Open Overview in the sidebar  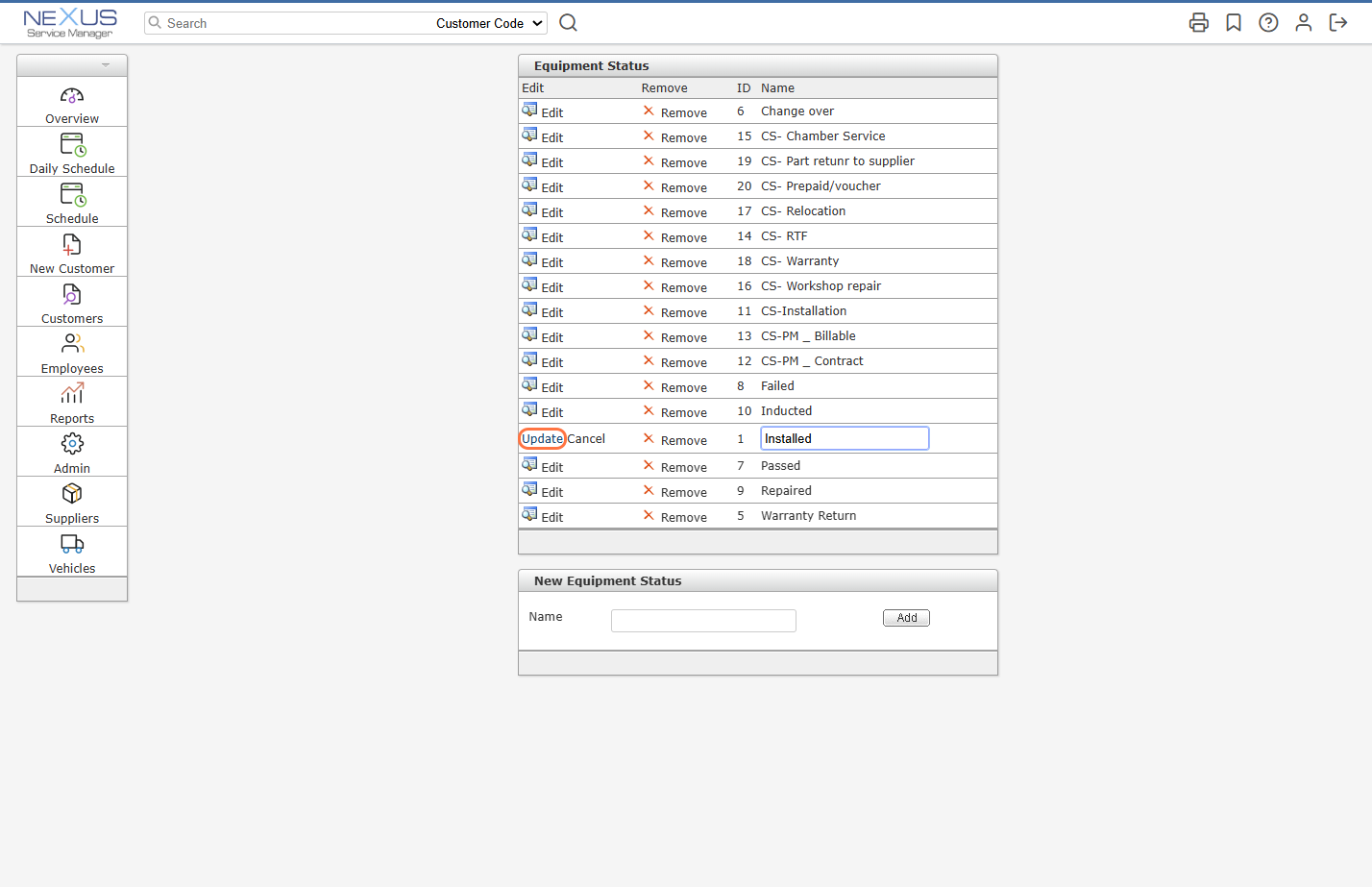click(x=72, y=102)
